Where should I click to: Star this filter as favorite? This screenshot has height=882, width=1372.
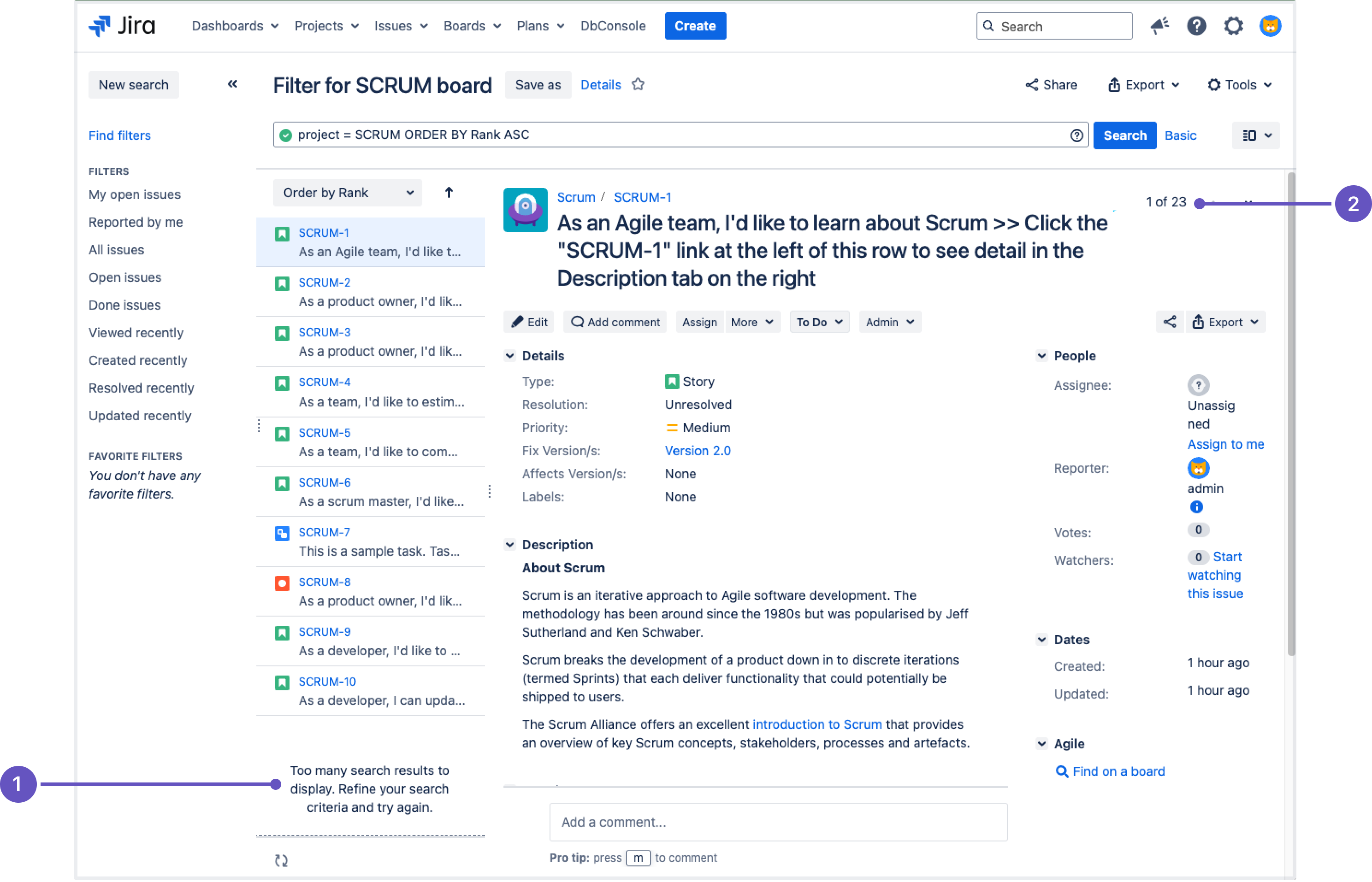pyautogui.click(x=638, y=85)
